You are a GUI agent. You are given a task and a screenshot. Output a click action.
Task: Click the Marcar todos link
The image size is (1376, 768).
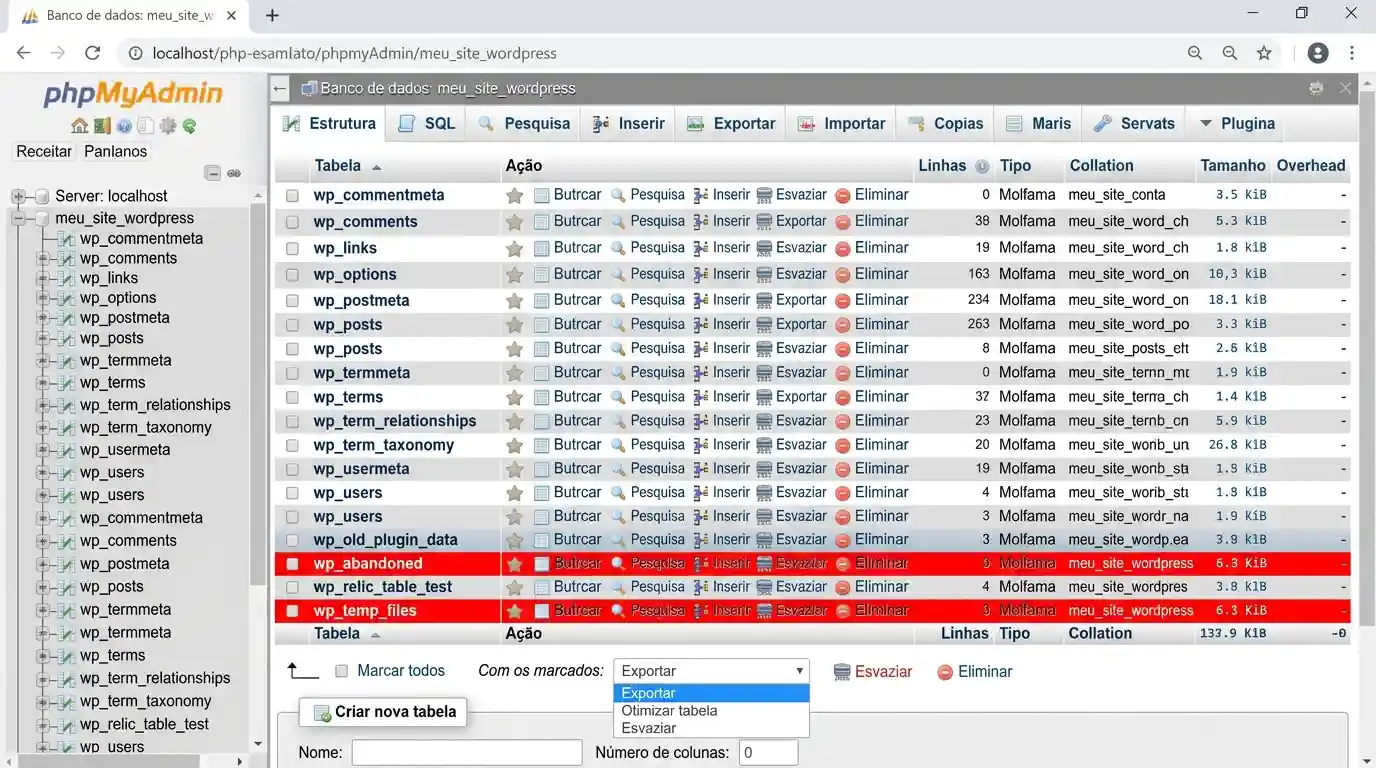click(401, 671)
